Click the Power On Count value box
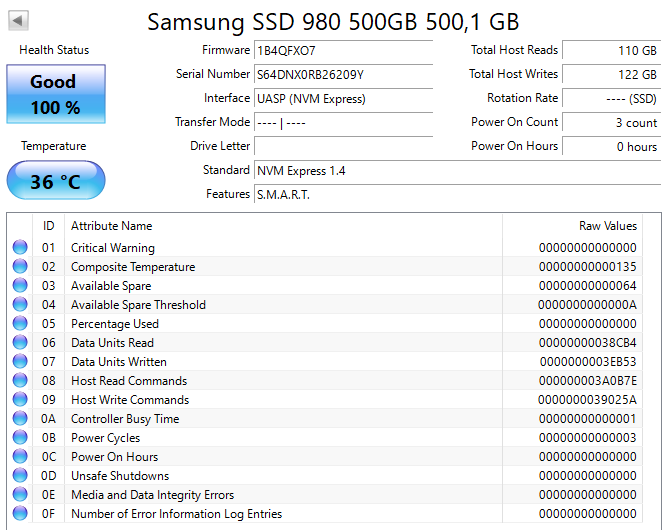 [x=611, y=122]
